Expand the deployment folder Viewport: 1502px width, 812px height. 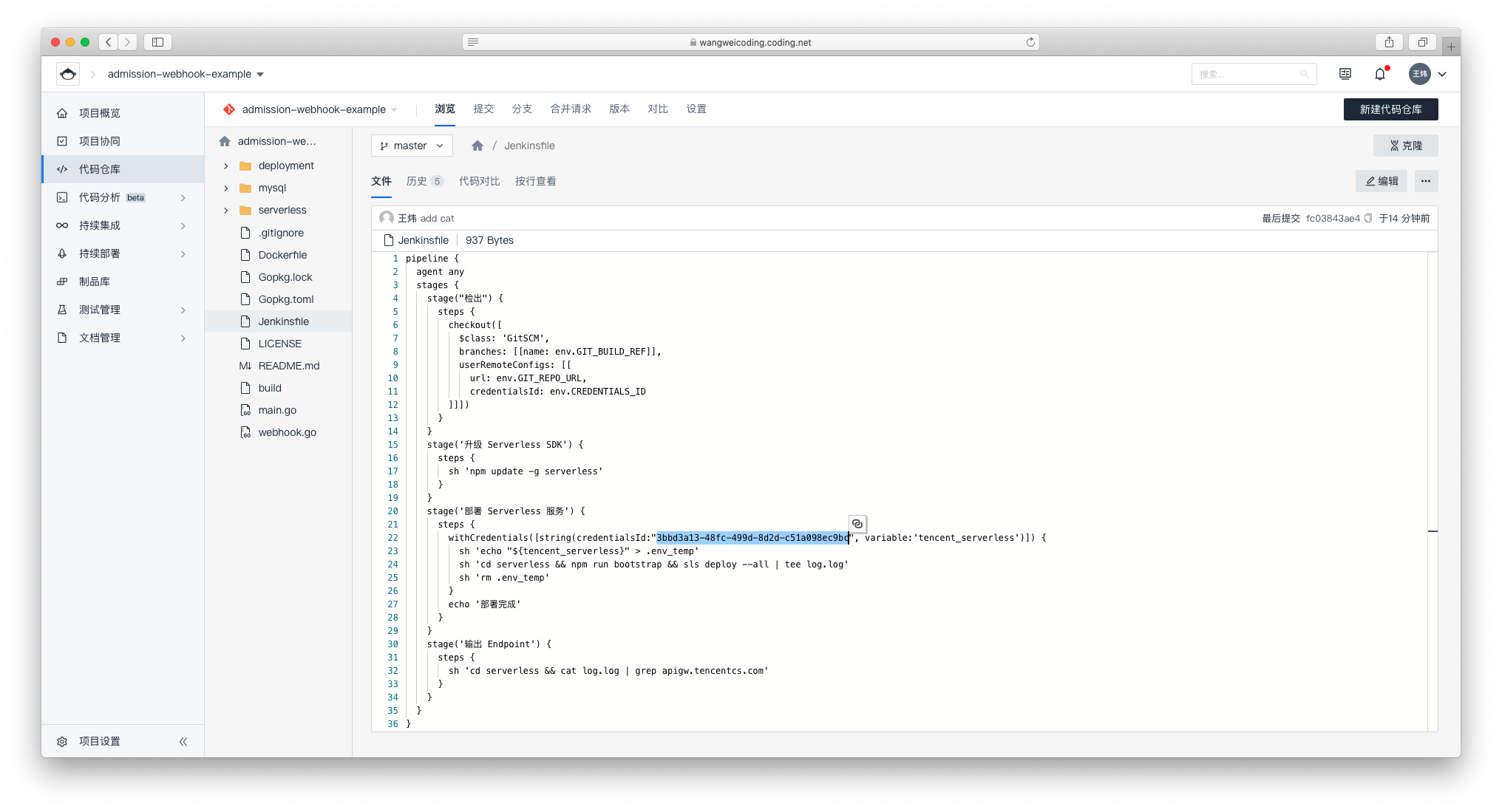226,166
